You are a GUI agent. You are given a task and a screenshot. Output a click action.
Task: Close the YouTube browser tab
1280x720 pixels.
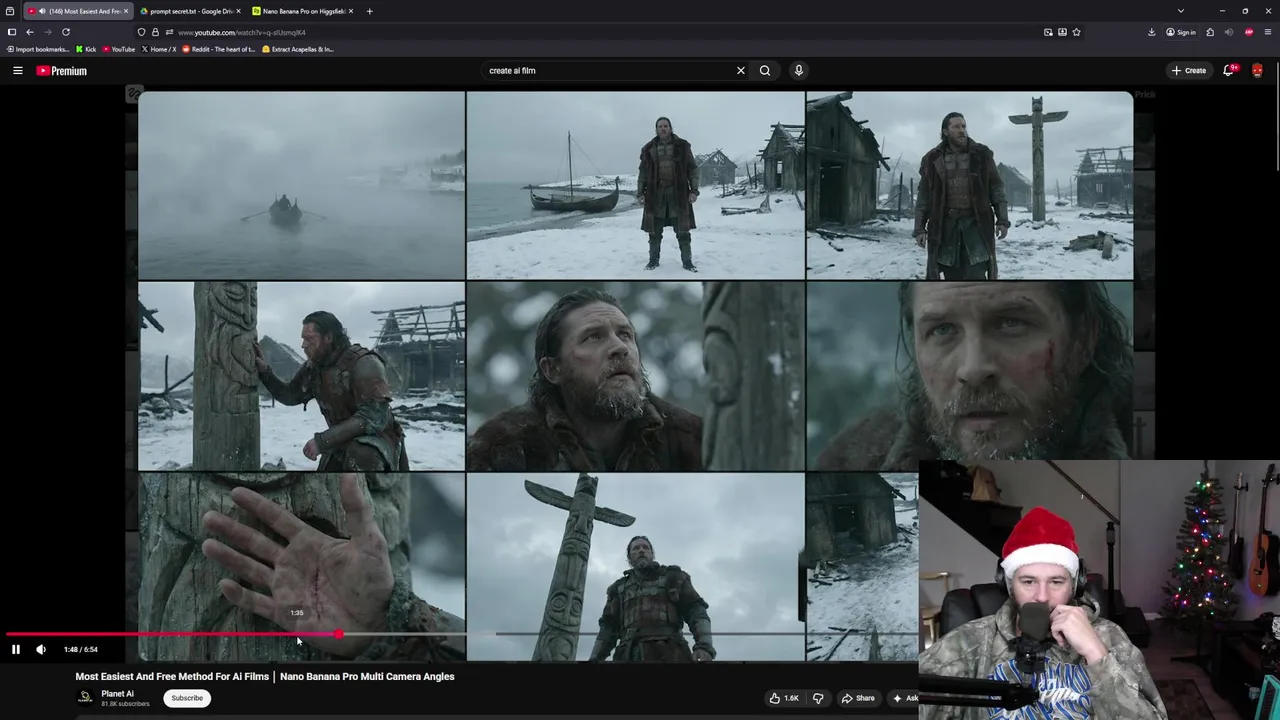[126, 11]
